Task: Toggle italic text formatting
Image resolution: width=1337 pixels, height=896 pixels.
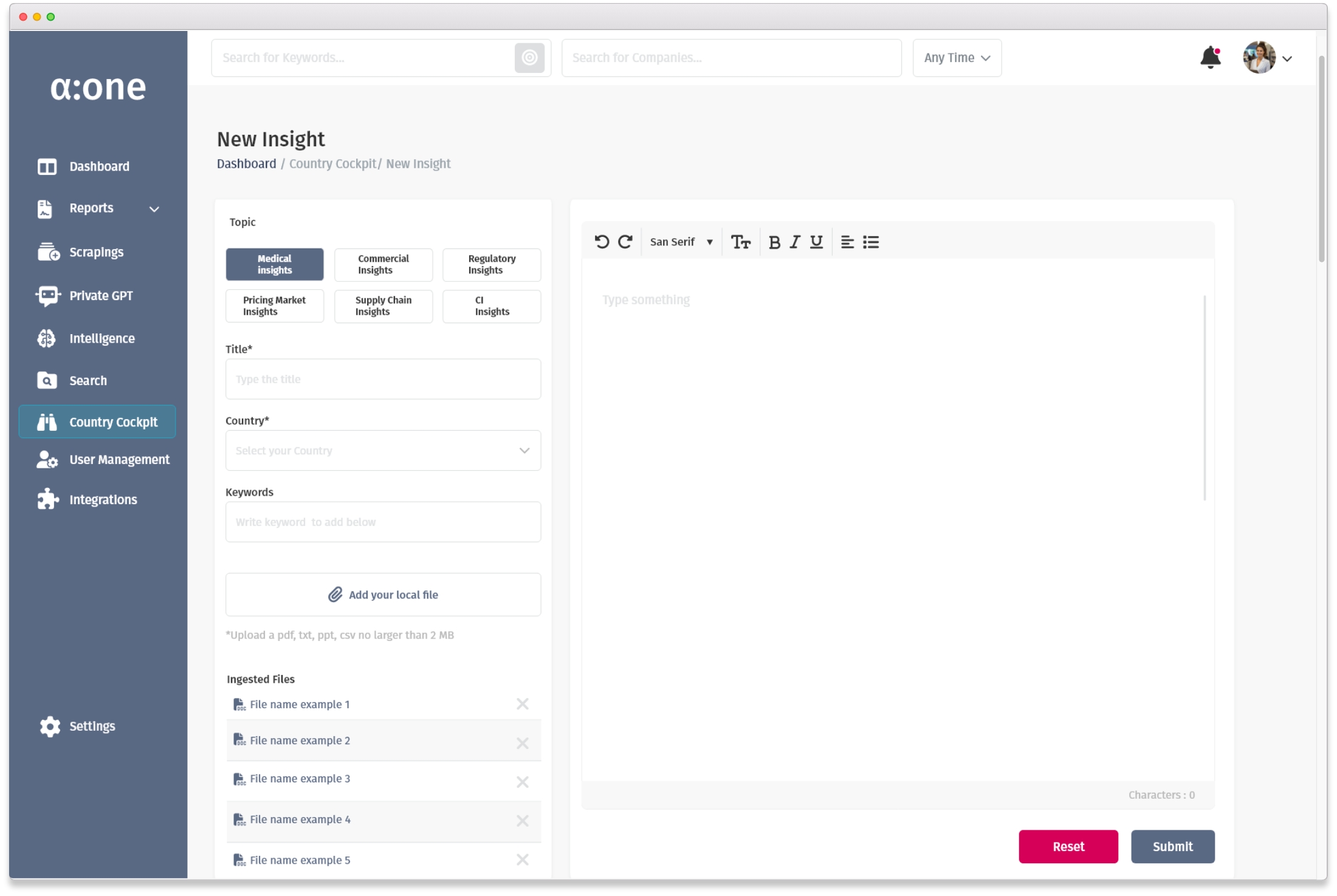Action: pos(794,242)
